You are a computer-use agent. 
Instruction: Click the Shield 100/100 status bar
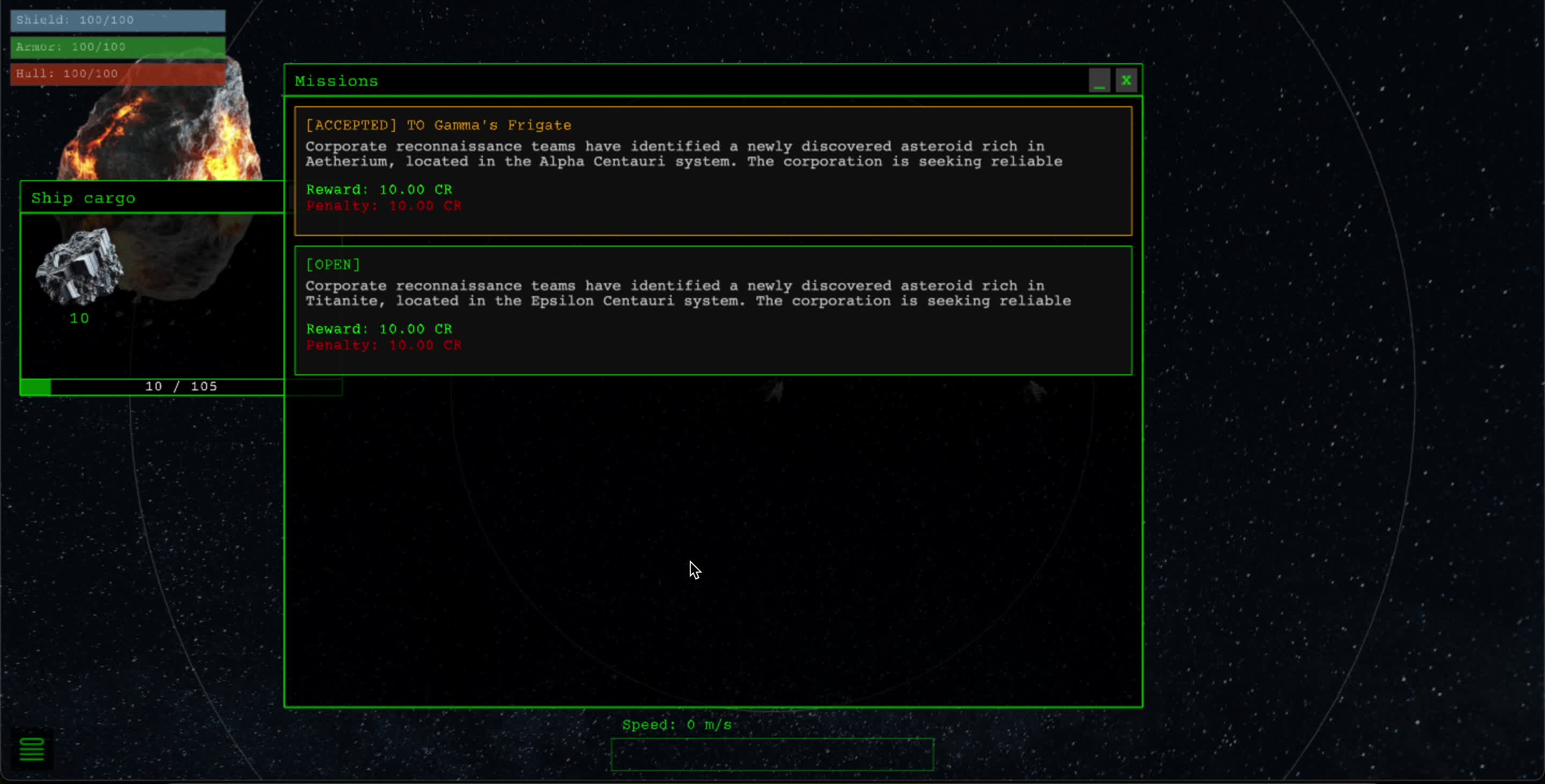click(117, 20)
